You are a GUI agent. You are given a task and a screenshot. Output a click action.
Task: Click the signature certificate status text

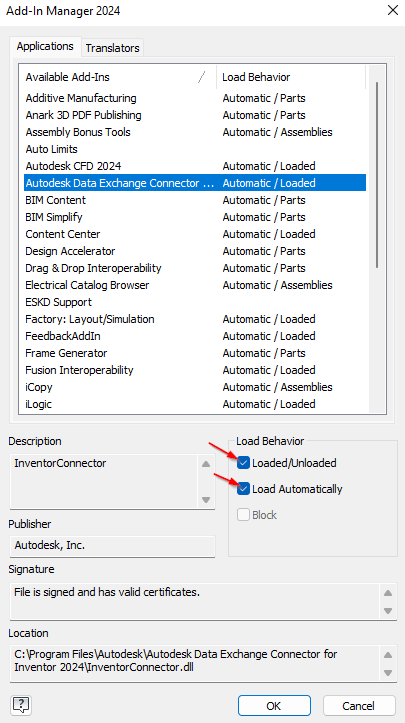107,592
